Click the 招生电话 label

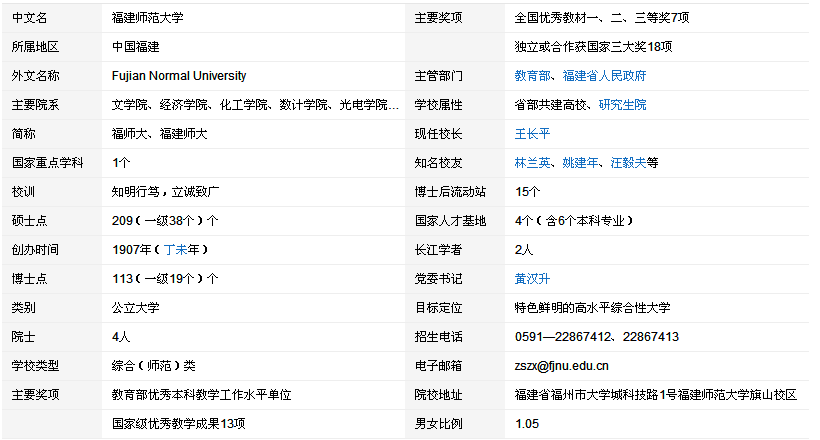coord(439,337)
